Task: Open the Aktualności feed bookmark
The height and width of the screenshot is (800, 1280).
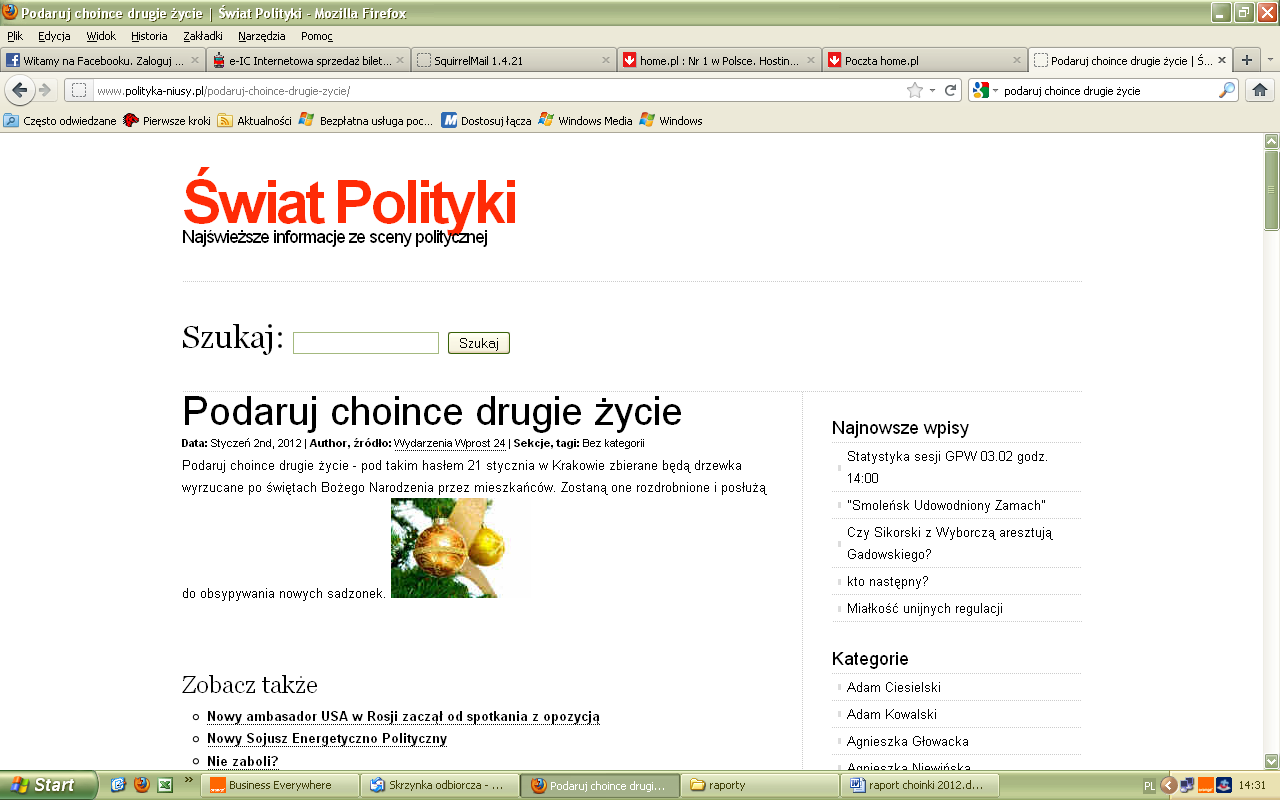Action: (255, 121)
